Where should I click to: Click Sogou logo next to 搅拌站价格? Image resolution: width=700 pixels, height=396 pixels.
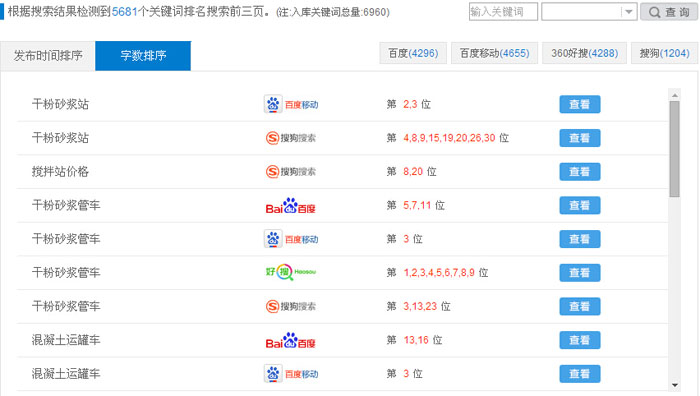click(291, 171)
